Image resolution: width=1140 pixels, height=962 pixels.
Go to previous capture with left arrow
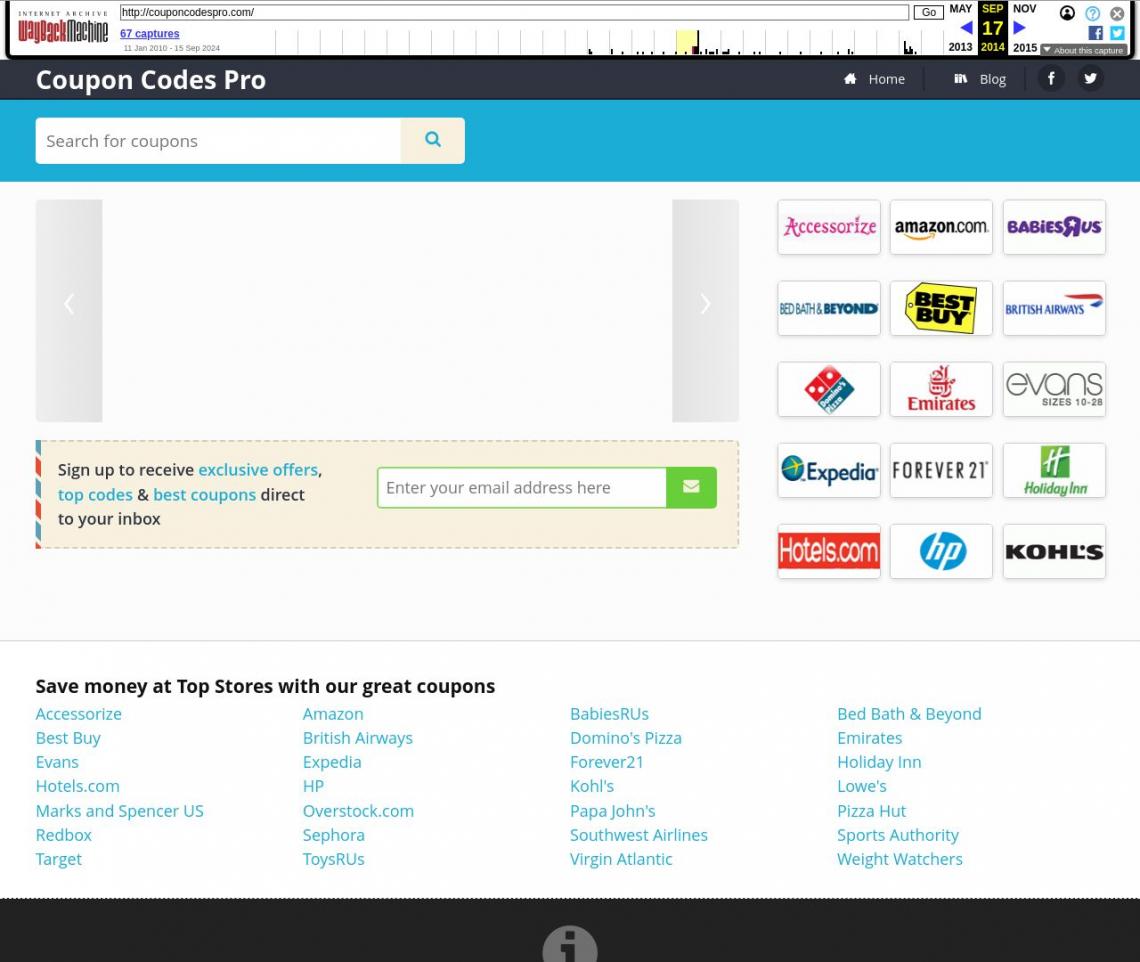pos(966,28)
